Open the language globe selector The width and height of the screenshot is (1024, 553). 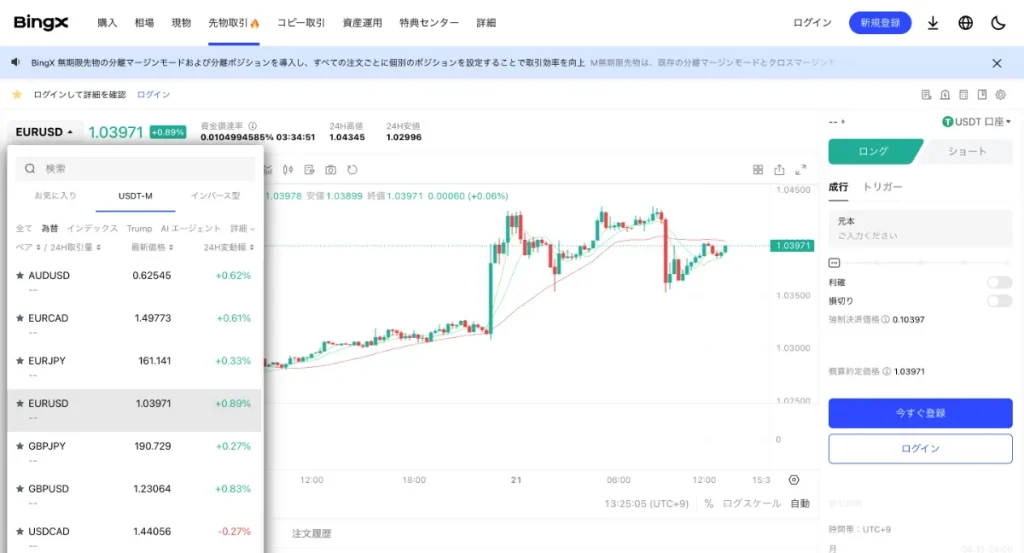(x=965, y=23)
